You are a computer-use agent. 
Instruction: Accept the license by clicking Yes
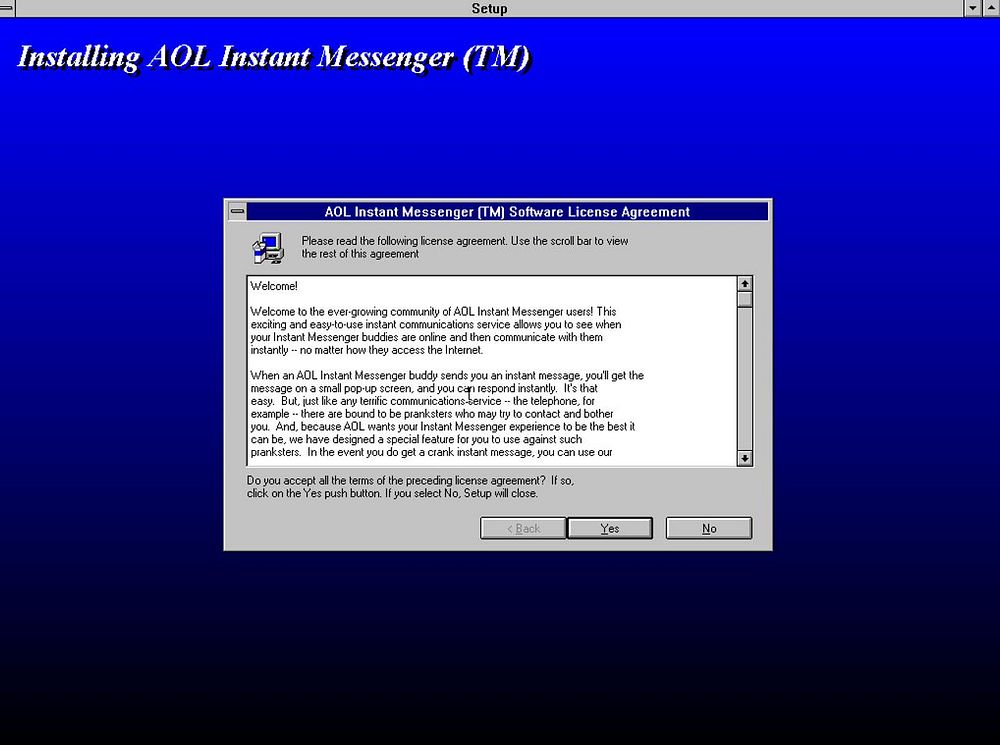click(610, 528)
